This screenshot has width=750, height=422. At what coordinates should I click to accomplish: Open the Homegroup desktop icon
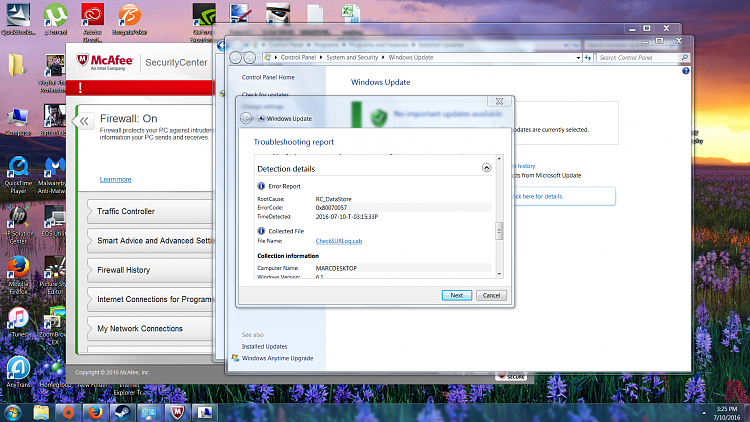tap(55, 373)
